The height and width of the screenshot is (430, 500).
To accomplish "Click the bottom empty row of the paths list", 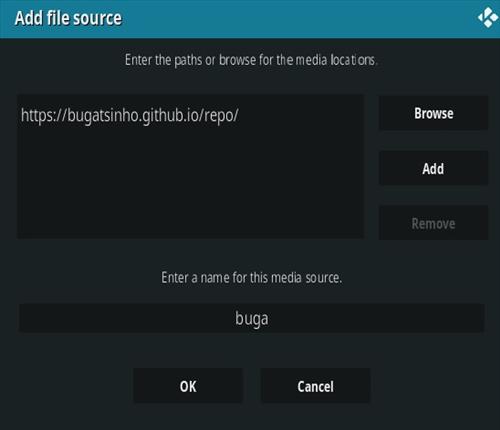I will 190,227.
